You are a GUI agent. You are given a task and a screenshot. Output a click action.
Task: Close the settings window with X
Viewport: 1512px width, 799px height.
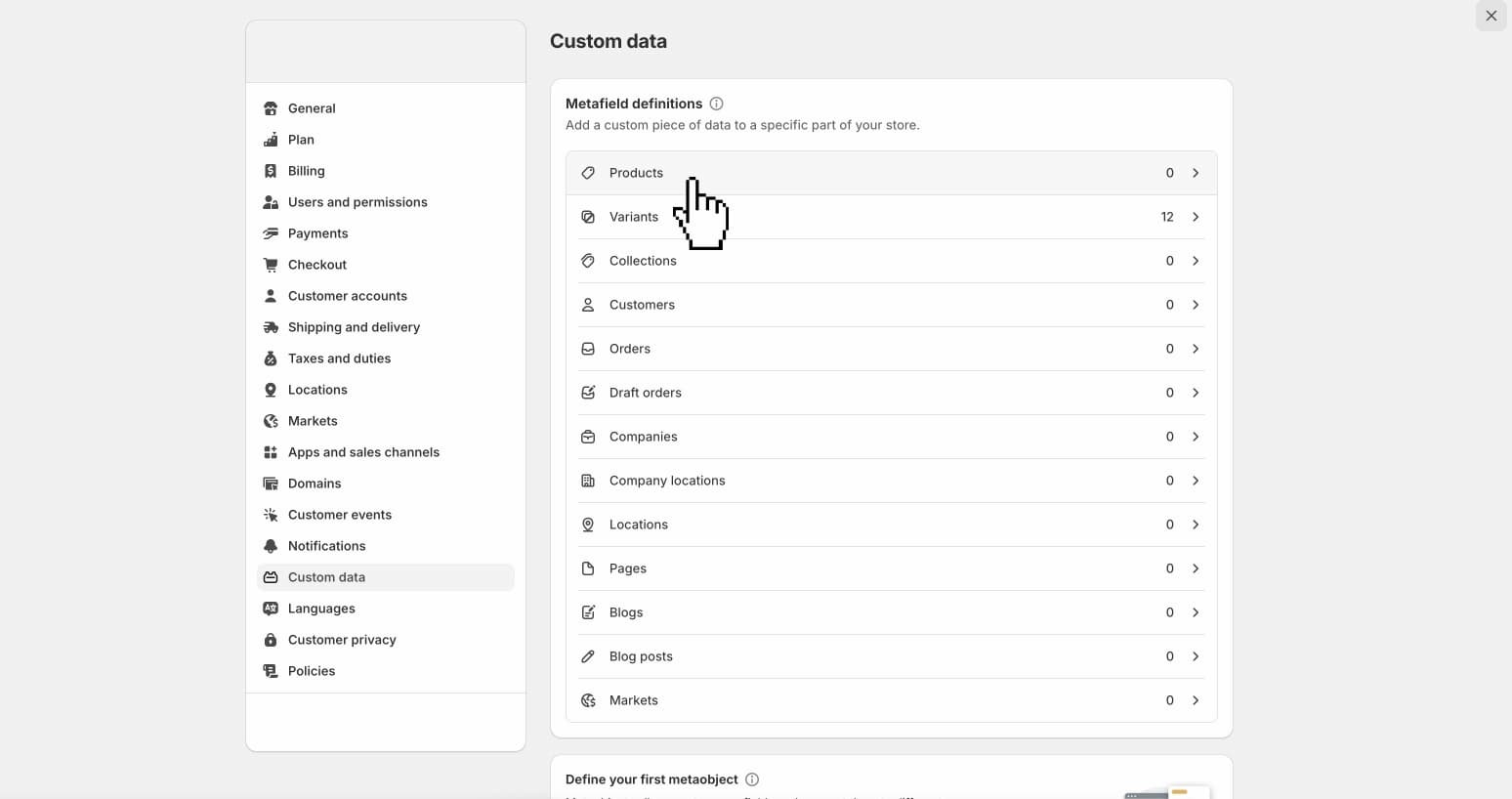tap(1491, 16)
